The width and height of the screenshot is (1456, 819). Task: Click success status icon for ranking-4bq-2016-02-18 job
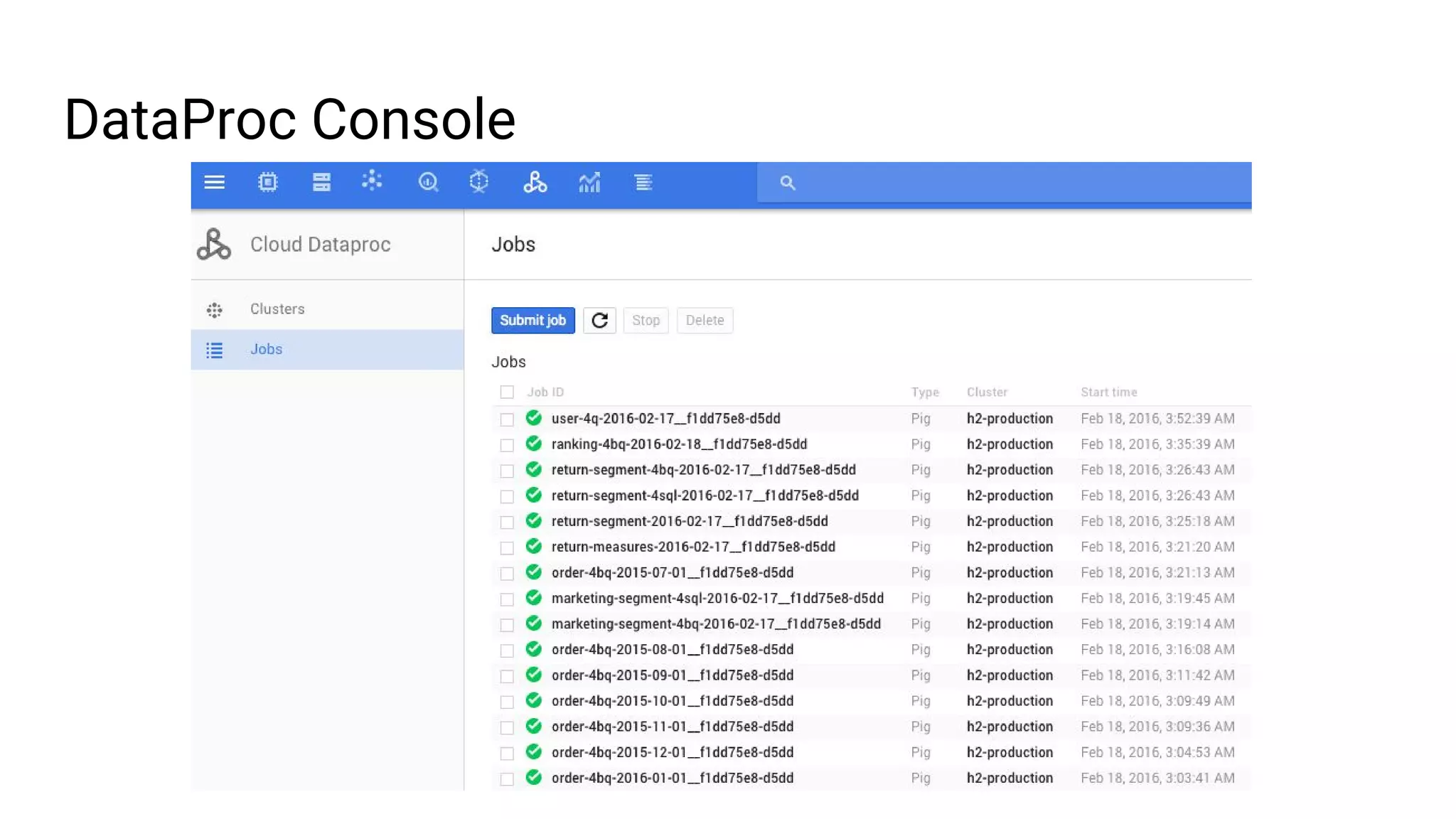[534, 444]
